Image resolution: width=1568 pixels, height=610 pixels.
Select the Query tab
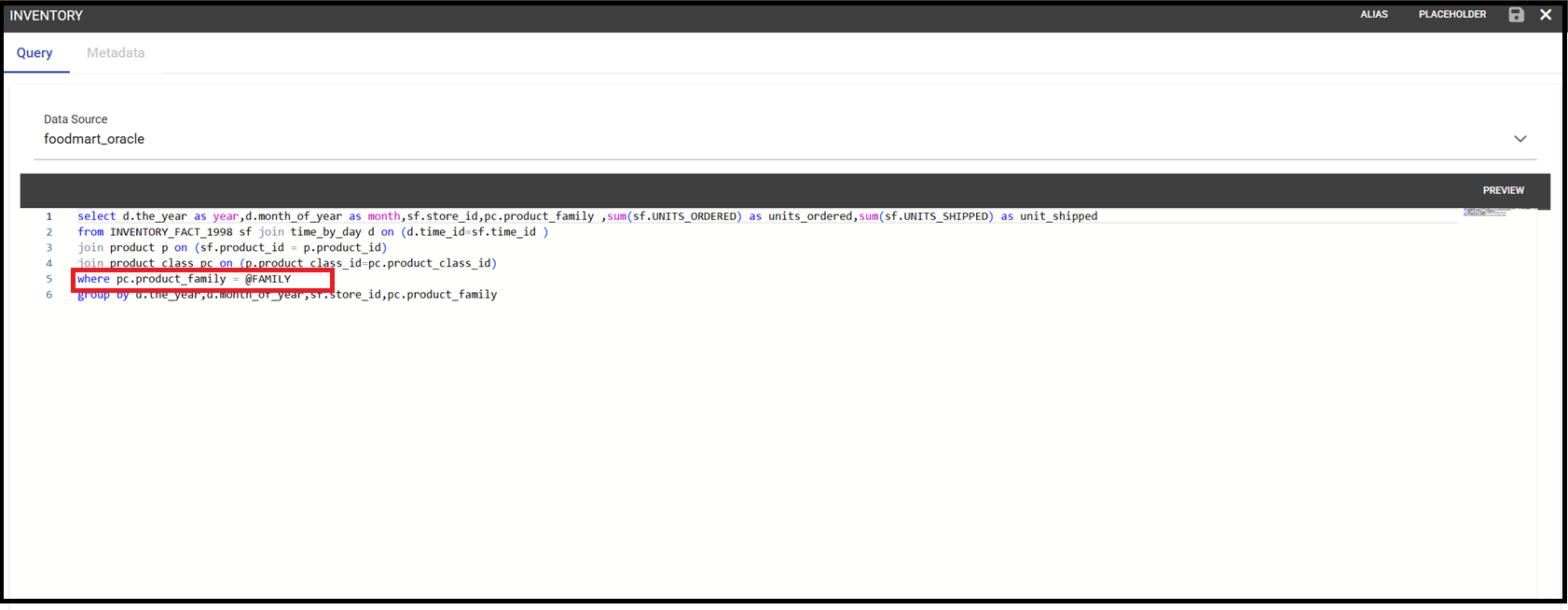(34, 53)
